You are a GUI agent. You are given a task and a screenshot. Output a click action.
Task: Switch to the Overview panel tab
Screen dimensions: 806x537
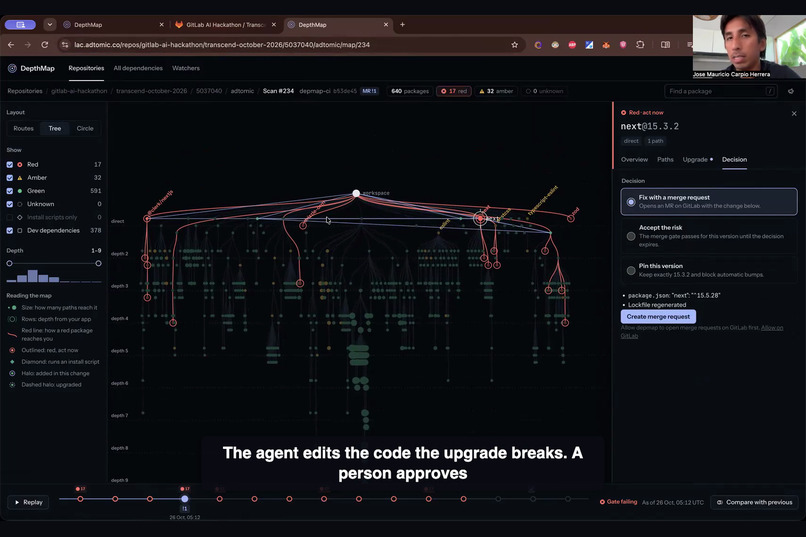[634, 160]
